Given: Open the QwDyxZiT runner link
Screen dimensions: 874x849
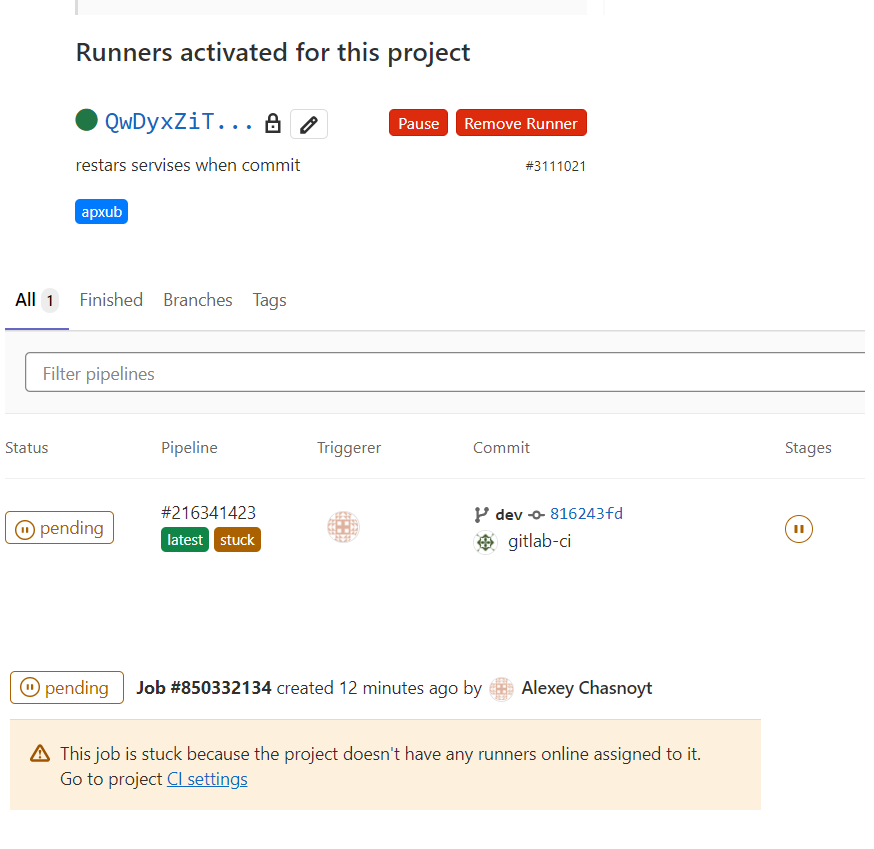Looking at the screenshot, I should pos(179,122).
